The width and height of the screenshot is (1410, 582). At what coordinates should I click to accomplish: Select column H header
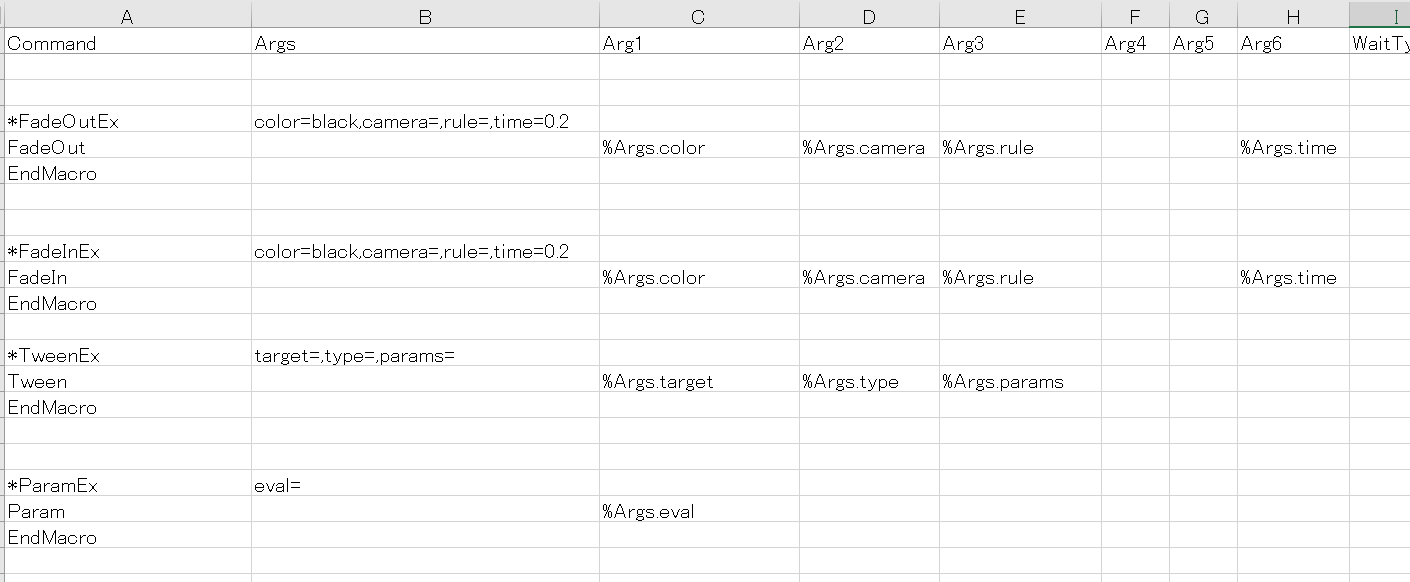pos(1293,16)
